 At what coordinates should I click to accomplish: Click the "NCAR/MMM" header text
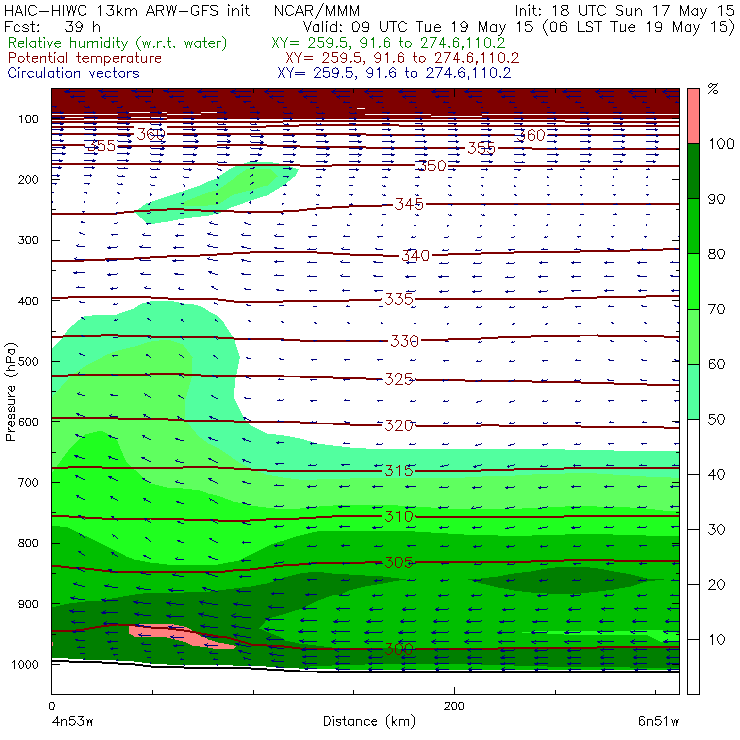point(317,10)
